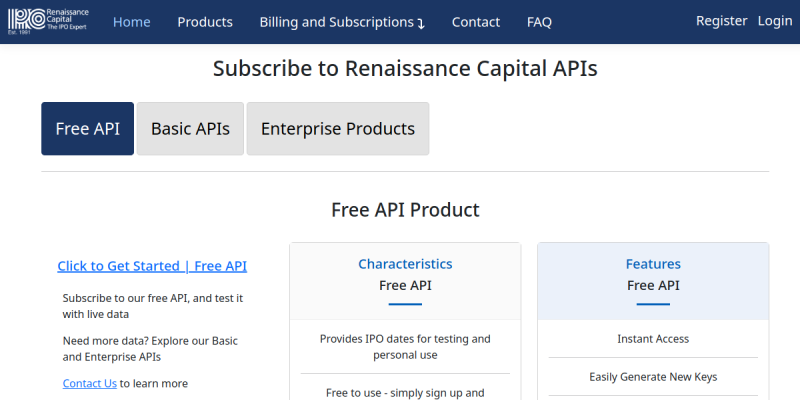Screen dimensions: 800x400
Task: Open the Home nav link
Action: point(132,22)
